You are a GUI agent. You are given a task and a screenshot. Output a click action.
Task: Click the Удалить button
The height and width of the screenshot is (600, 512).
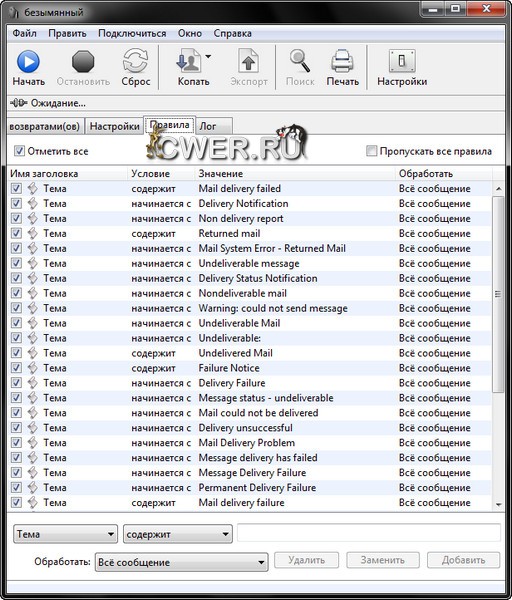(307, 560)
